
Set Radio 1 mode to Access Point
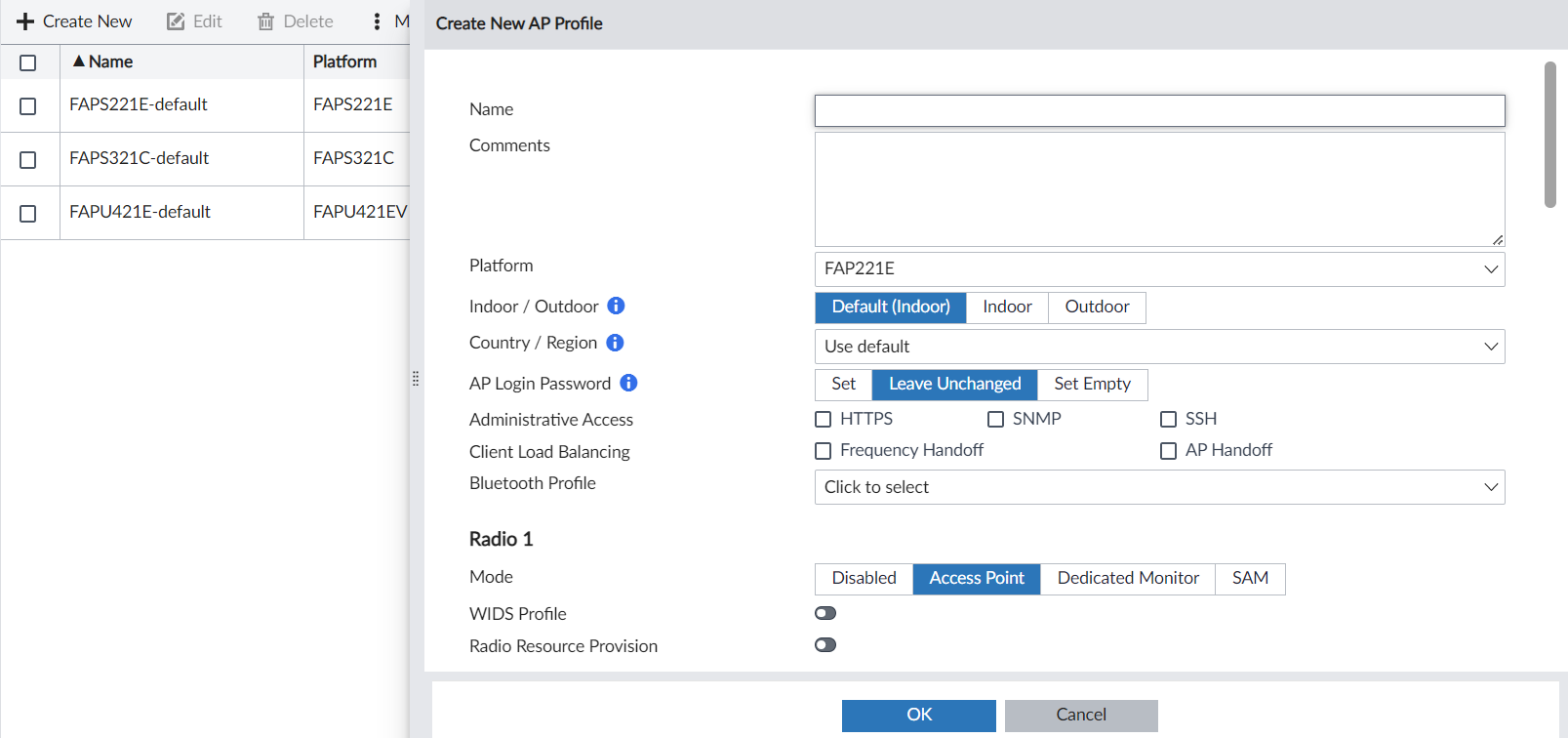(x=977, y=579)
